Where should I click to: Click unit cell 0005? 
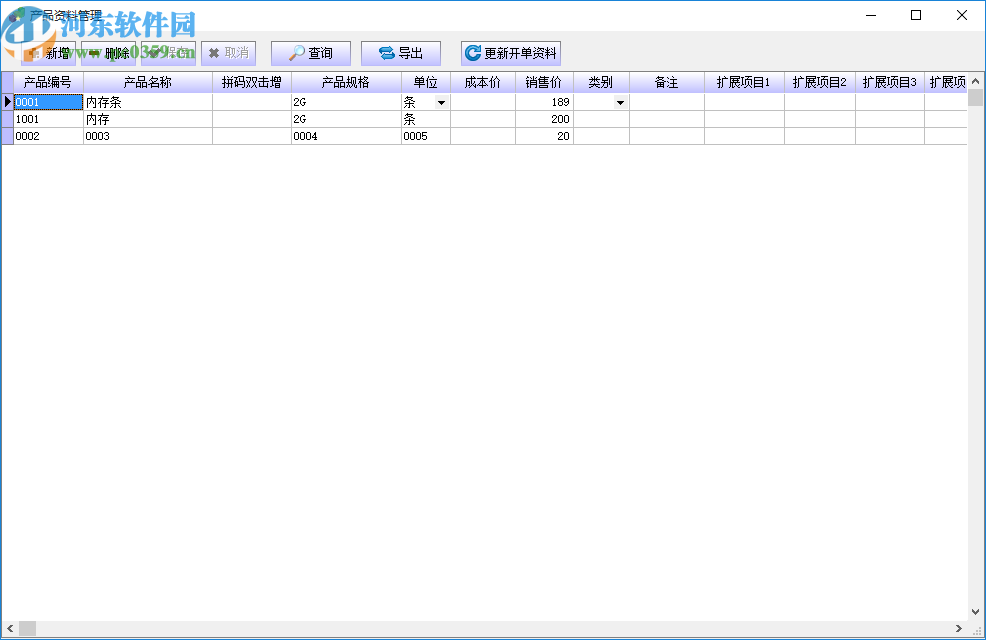tap(426, 136)
